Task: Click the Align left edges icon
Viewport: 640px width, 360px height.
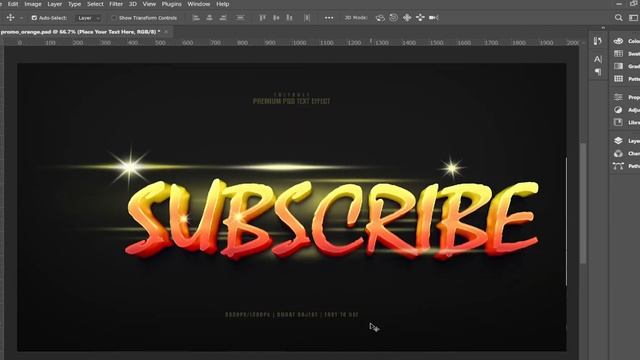Action: (x=196, y=18)
